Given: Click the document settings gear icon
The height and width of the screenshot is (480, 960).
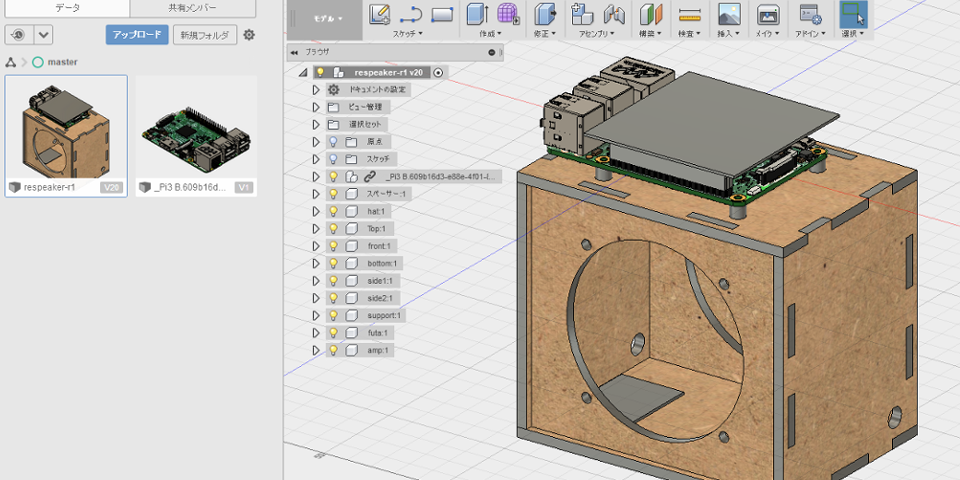Looking at the screenshot, I should pos(334,90).
